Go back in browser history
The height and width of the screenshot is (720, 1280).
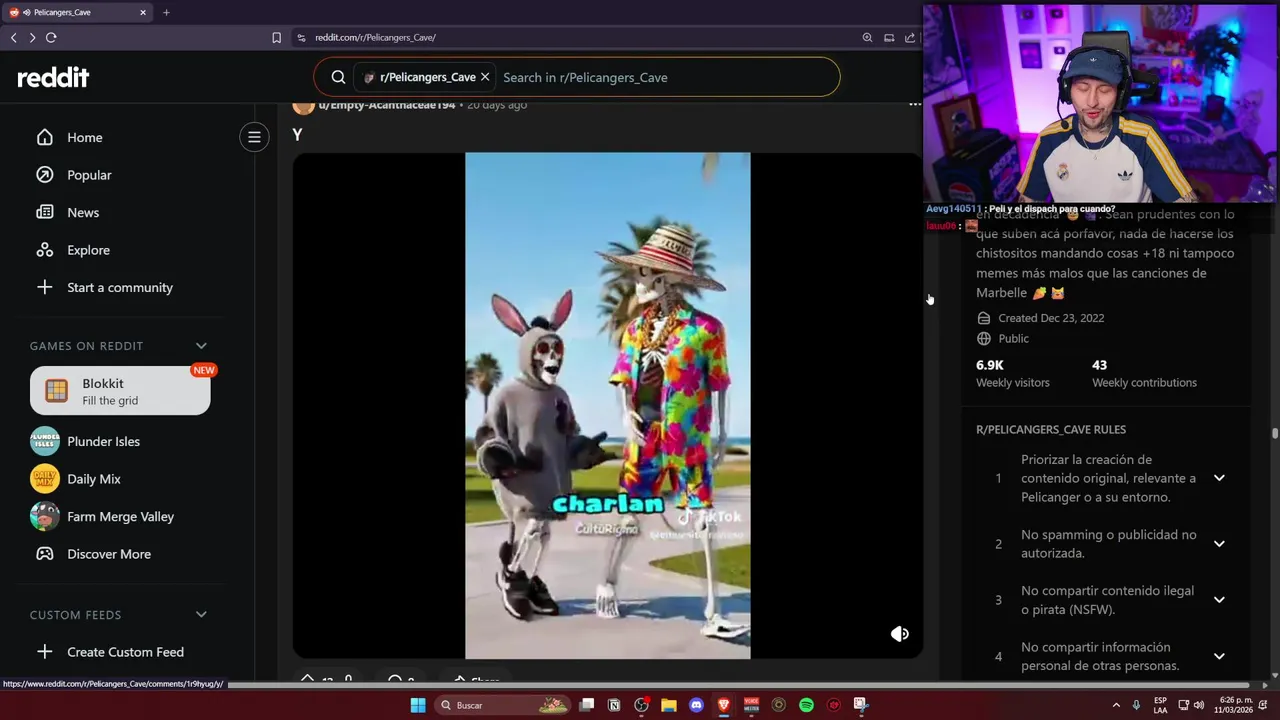coord(13,37)
